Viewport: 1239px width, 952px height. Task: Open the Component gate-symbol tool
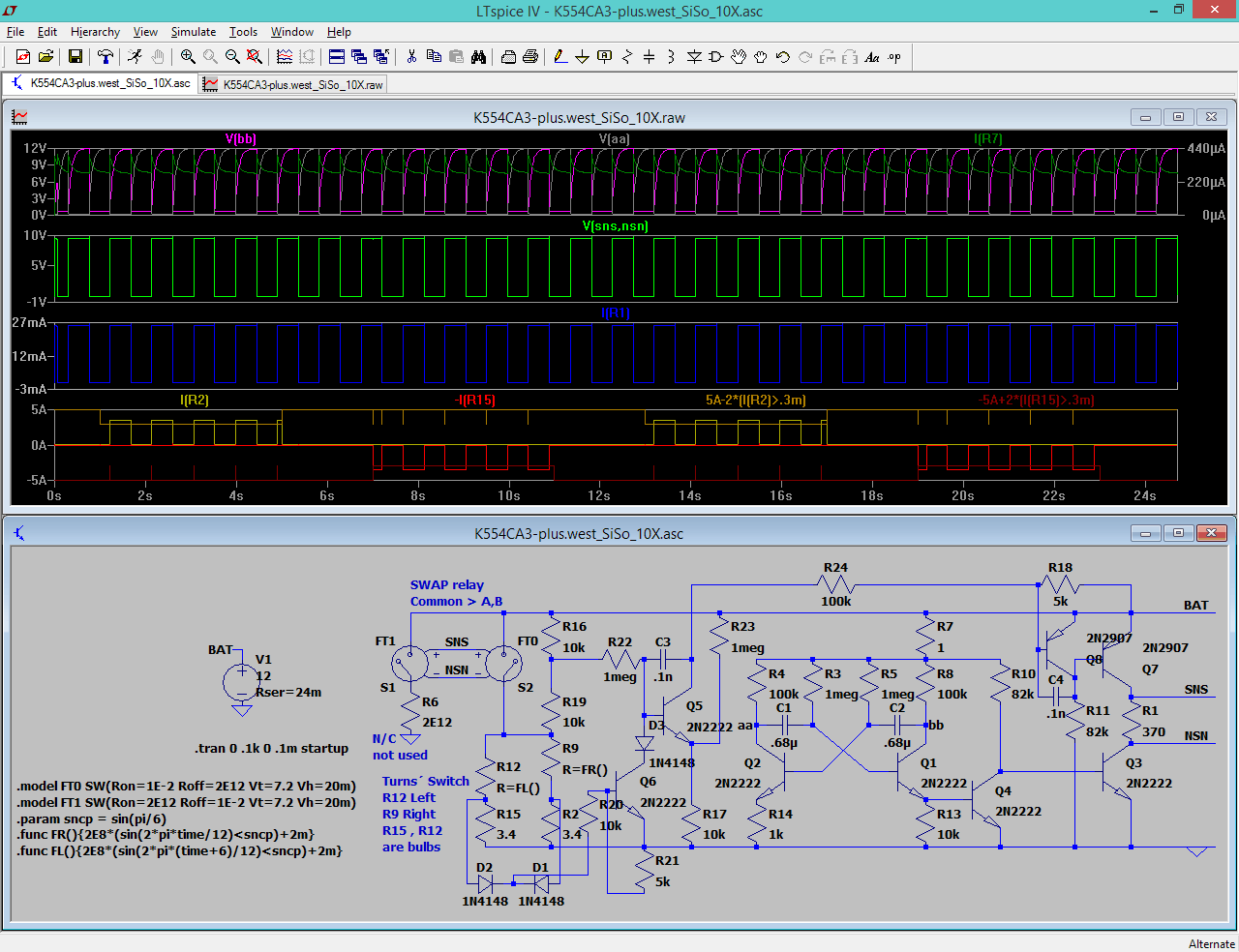tap(716, 57)
